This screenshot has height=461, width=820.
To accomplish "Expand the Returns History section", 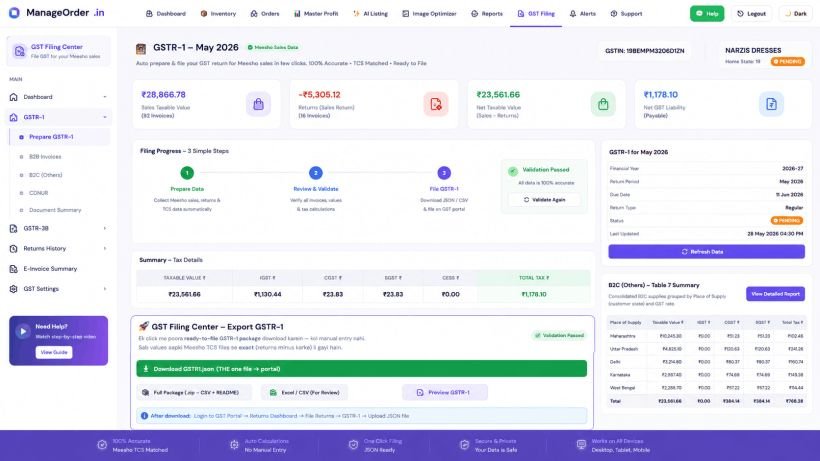I will [105, 249].
